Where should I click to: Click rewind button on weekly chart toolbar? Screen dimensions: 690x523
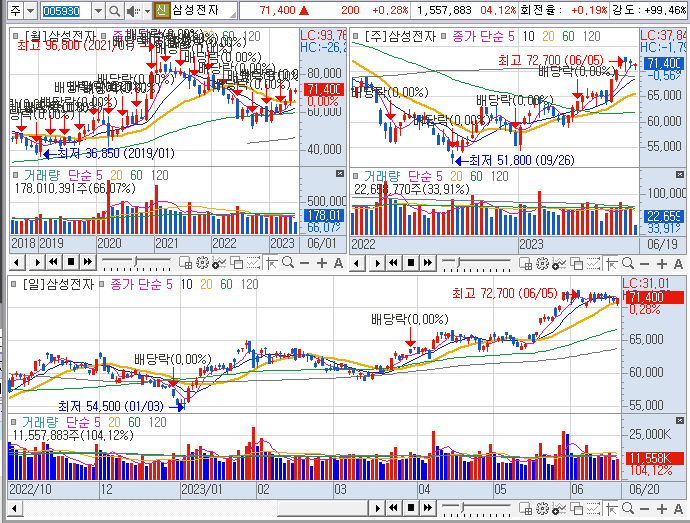[394, 263]
